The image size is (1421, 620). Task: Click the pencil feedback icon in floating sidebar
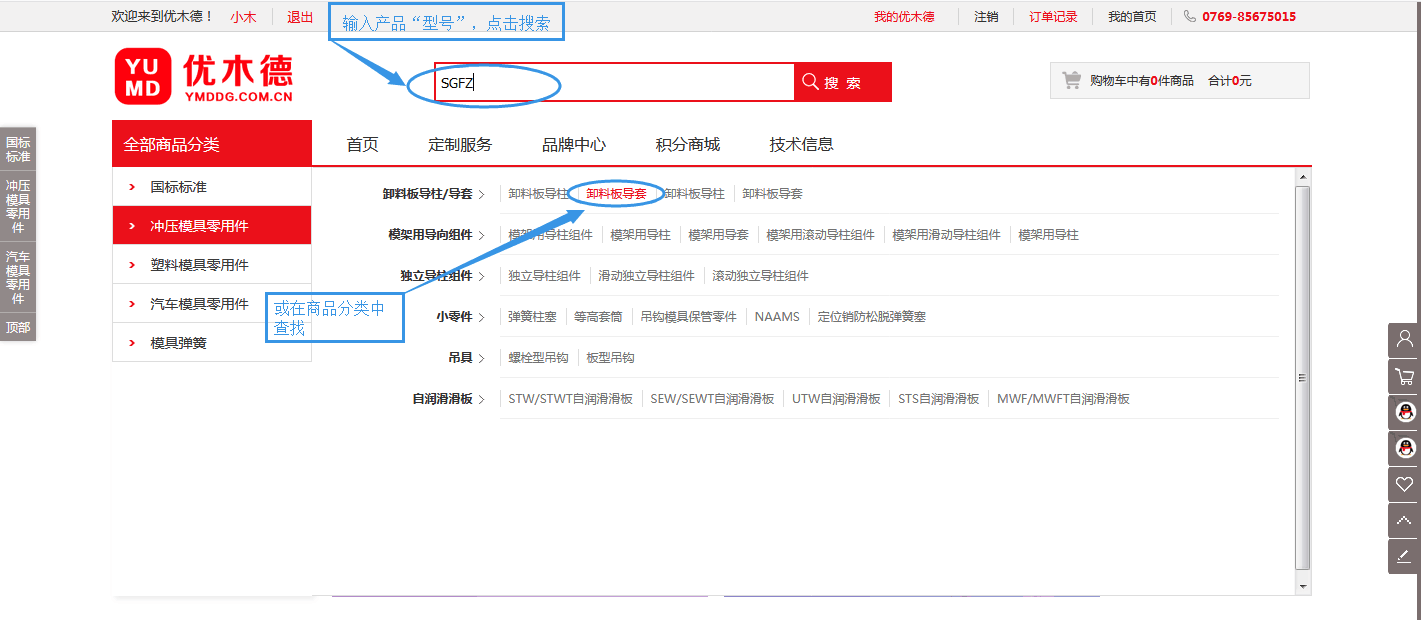point(1404,556)
